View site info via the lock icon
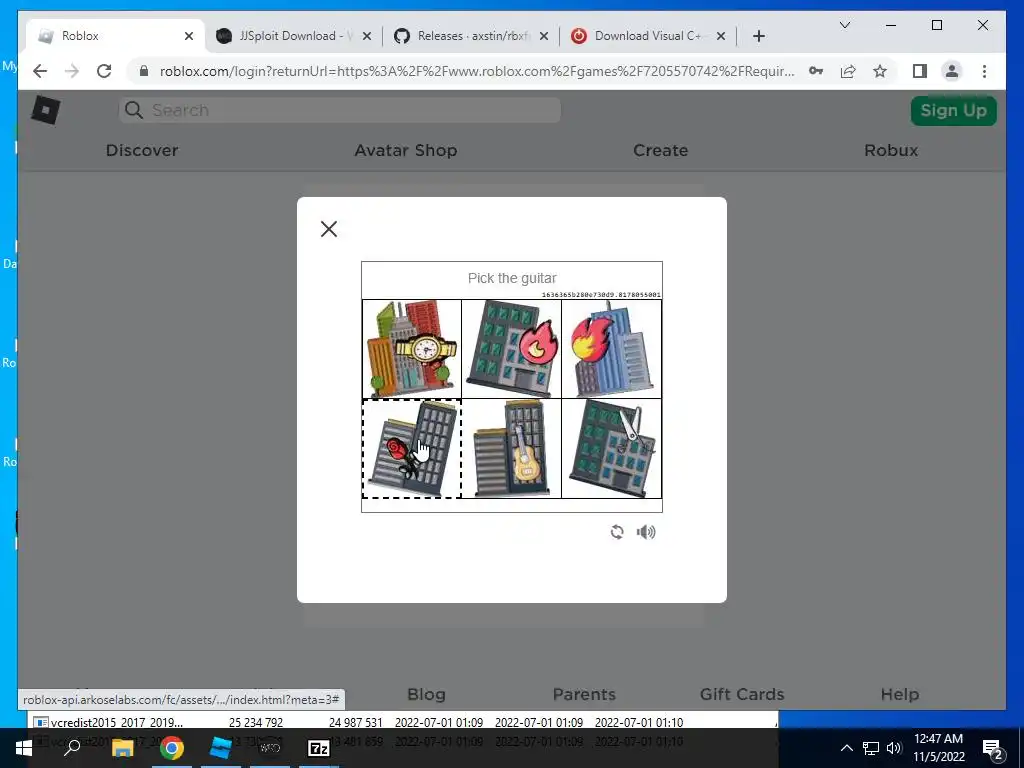Image resolution: width=1024 pixels, height=768 pixels. [144, 71]
